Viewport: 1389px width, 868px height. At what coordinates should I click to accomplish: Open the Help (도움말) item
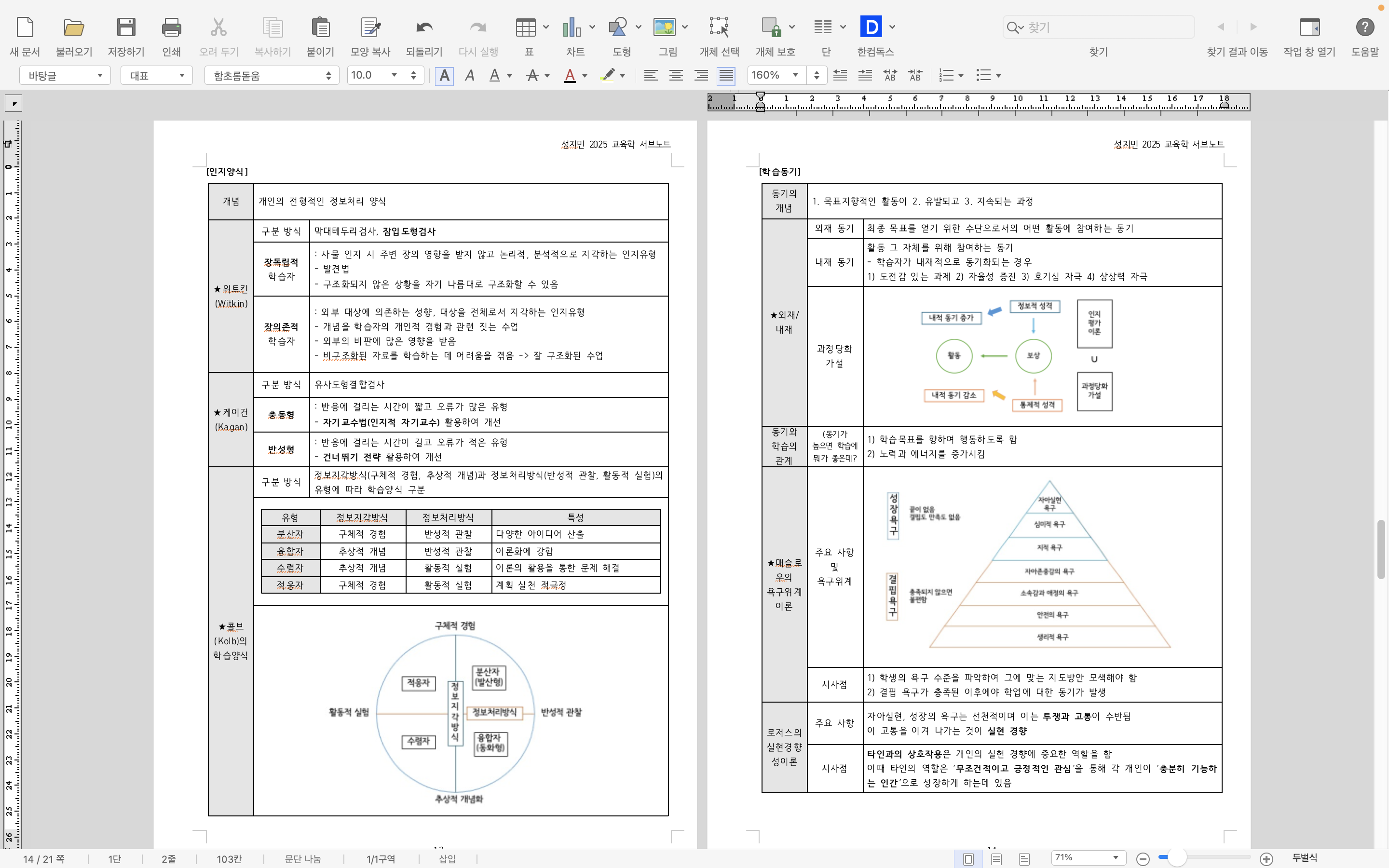click(1364, 27)
